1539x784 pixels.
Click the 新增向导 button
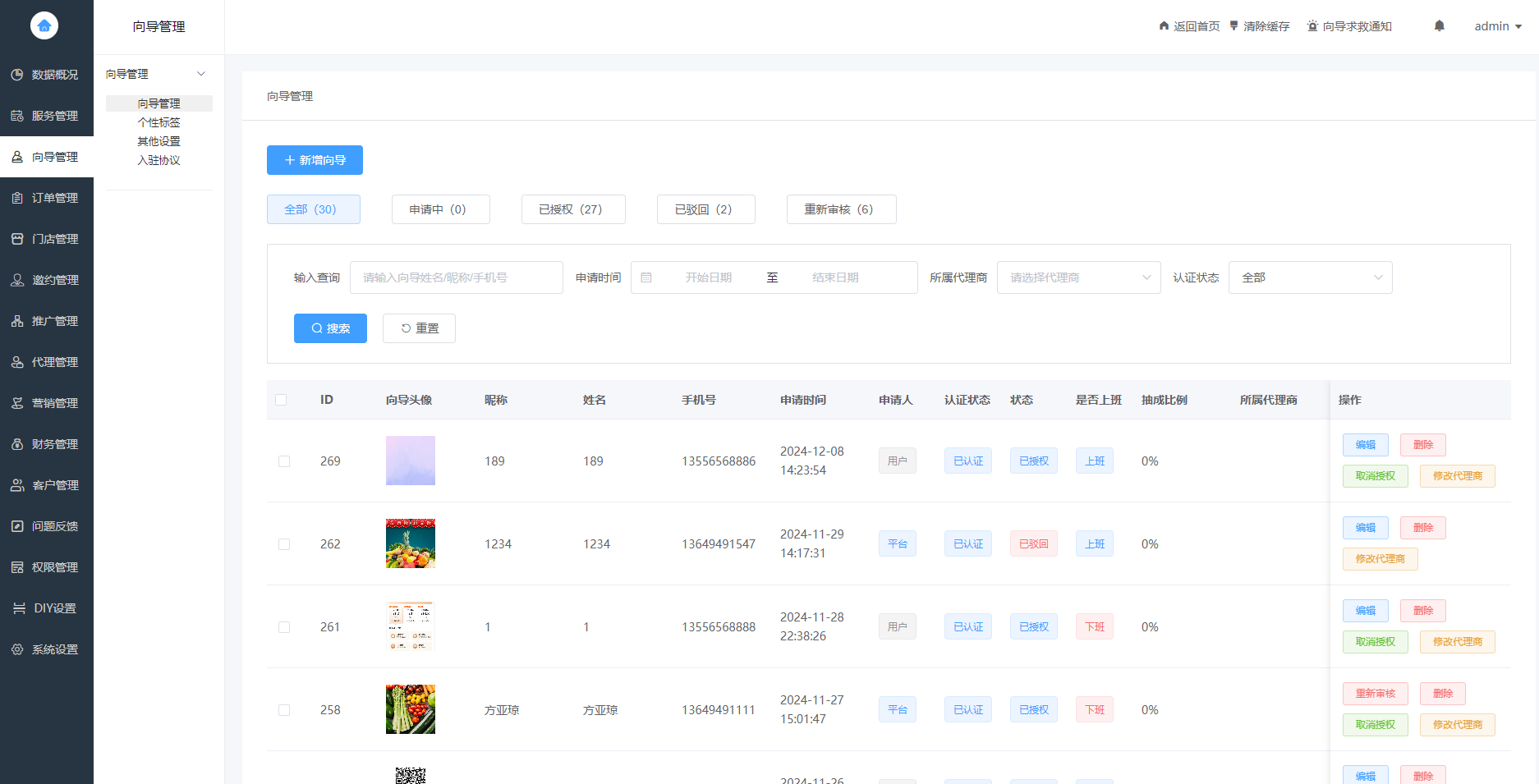point(315,160)
